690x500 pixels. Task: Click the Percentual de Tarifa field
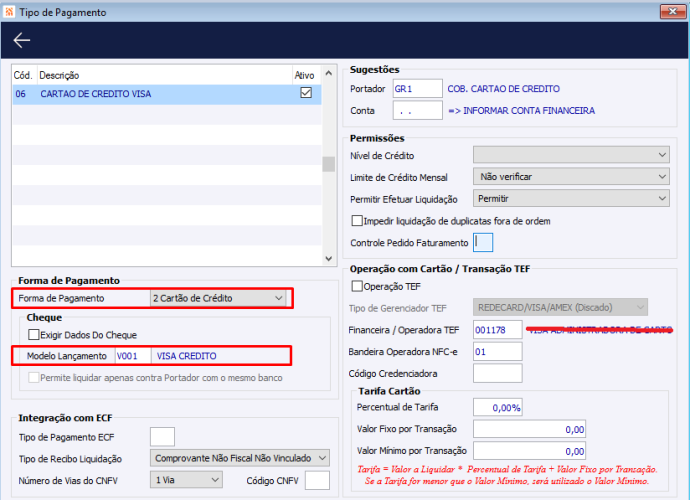[x=498, y=407]
